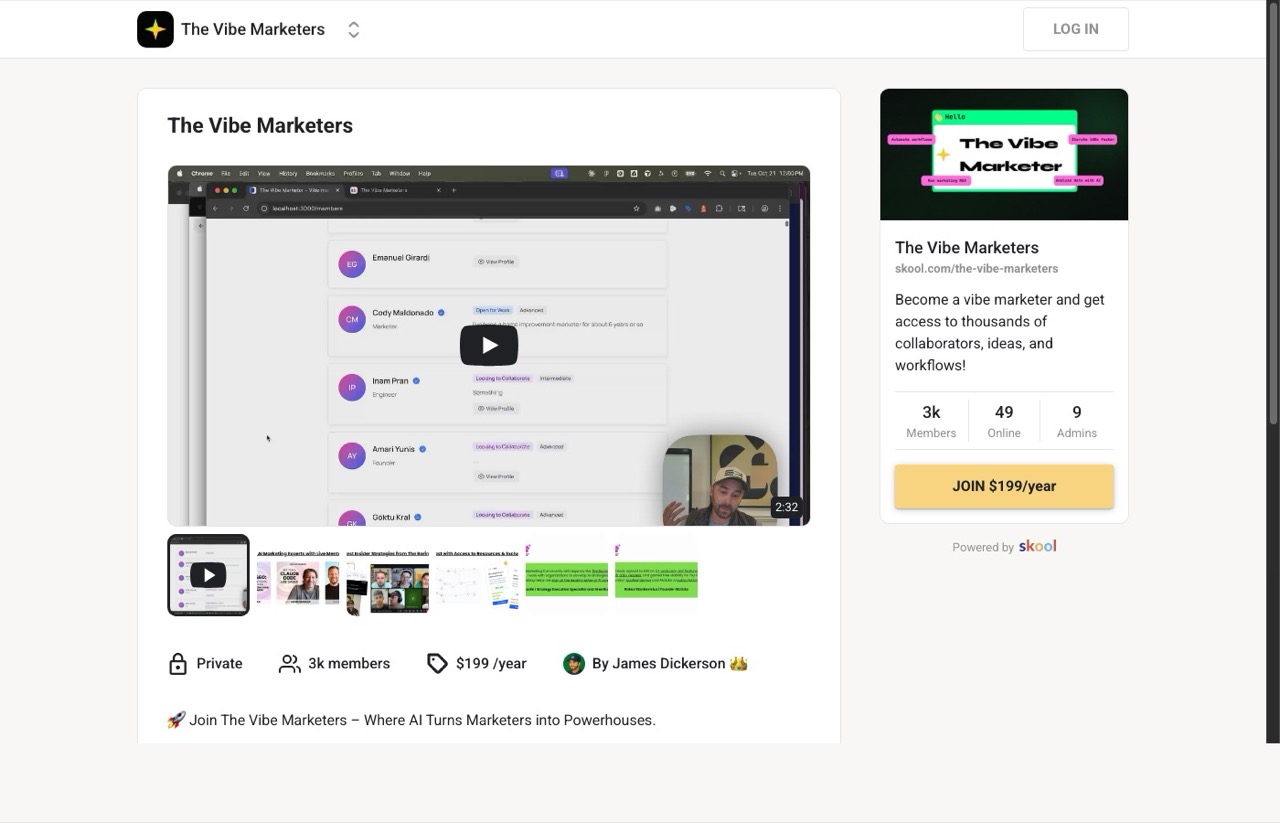Viewport: 1280px width, 823px height.
Task: Select the fifth green testimonial thumbnail
Action: [x=567, y=575]
